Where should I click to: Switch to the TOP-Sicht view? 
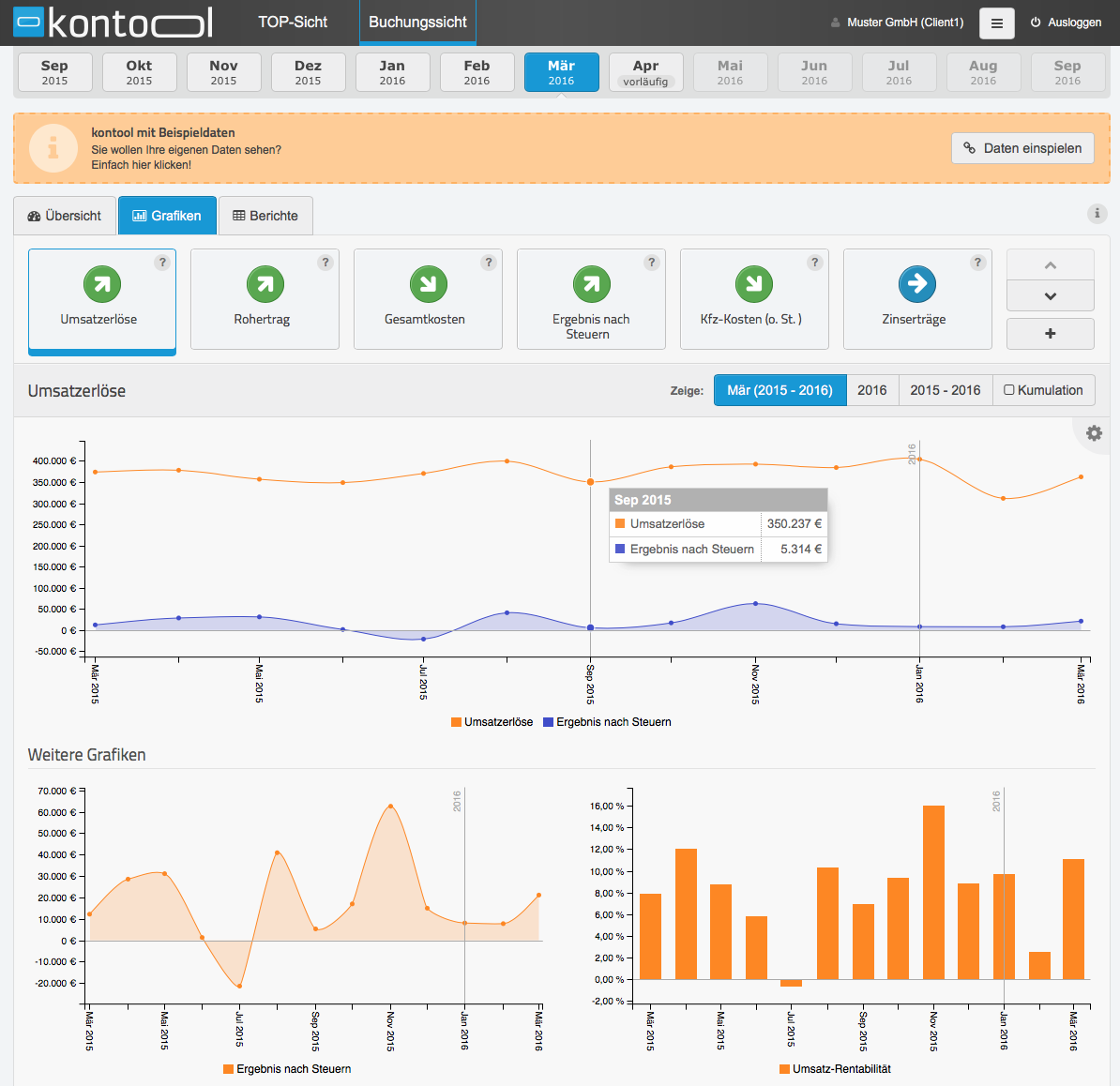(x=293, y=23)
